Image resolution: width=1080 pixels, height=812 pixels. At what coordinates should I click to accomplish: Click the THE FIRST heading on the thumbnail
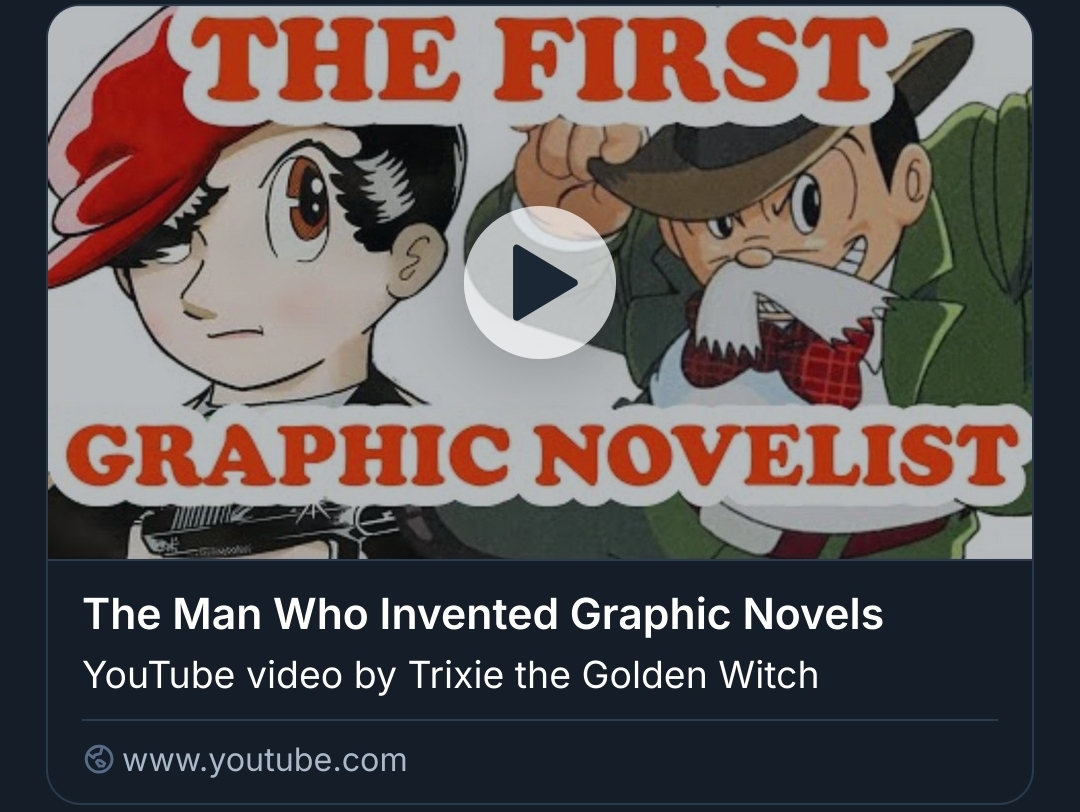(539, 59)
